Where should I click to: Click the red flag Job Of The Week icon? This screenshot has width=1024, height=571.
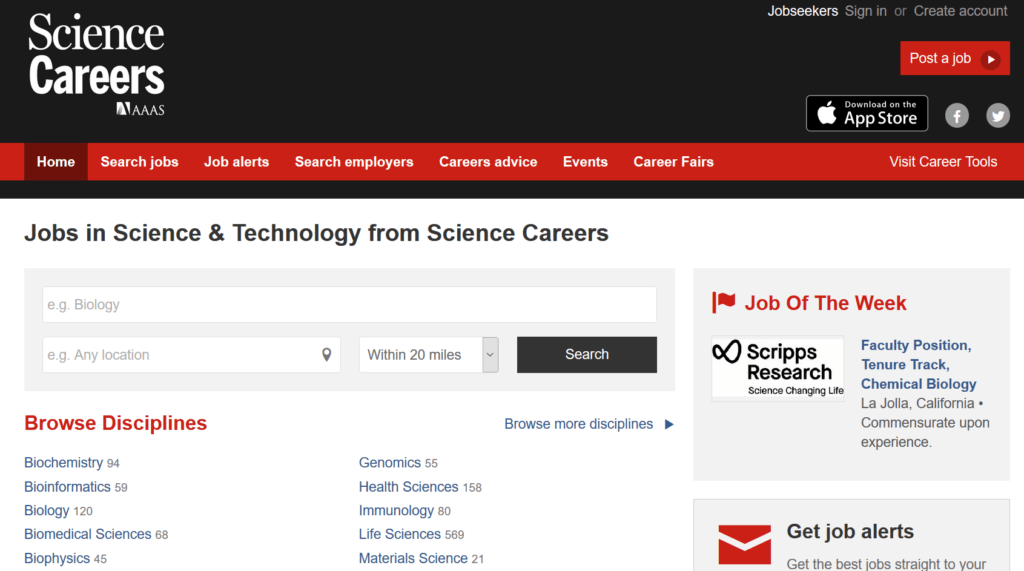coord(724,302)
